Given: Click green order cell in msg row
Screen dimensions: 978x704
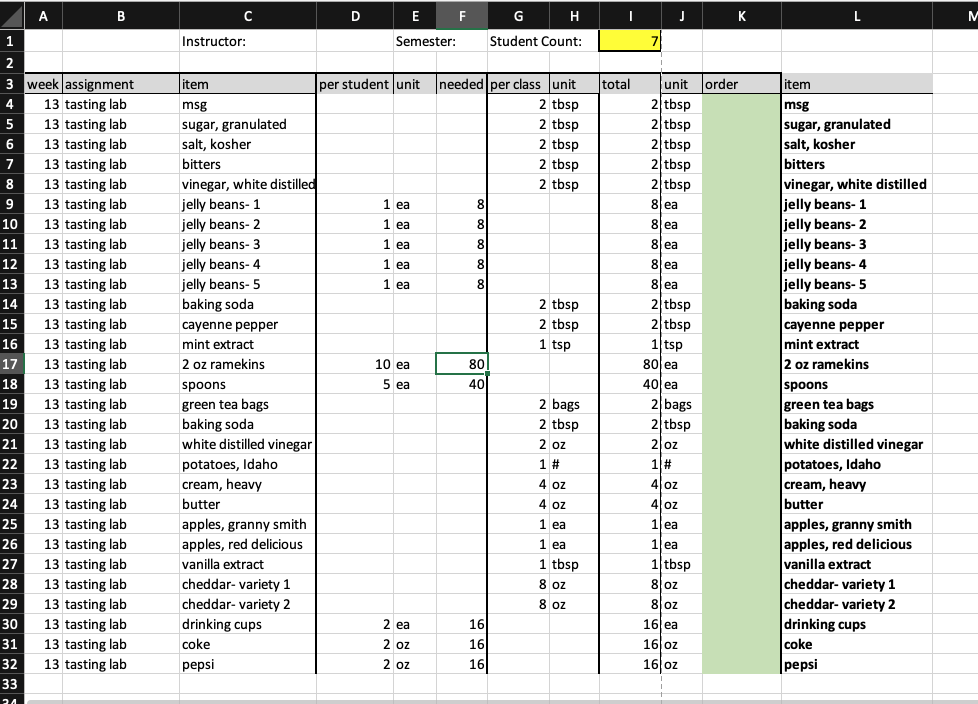Looking at the screenshot, I should (742, 104).
